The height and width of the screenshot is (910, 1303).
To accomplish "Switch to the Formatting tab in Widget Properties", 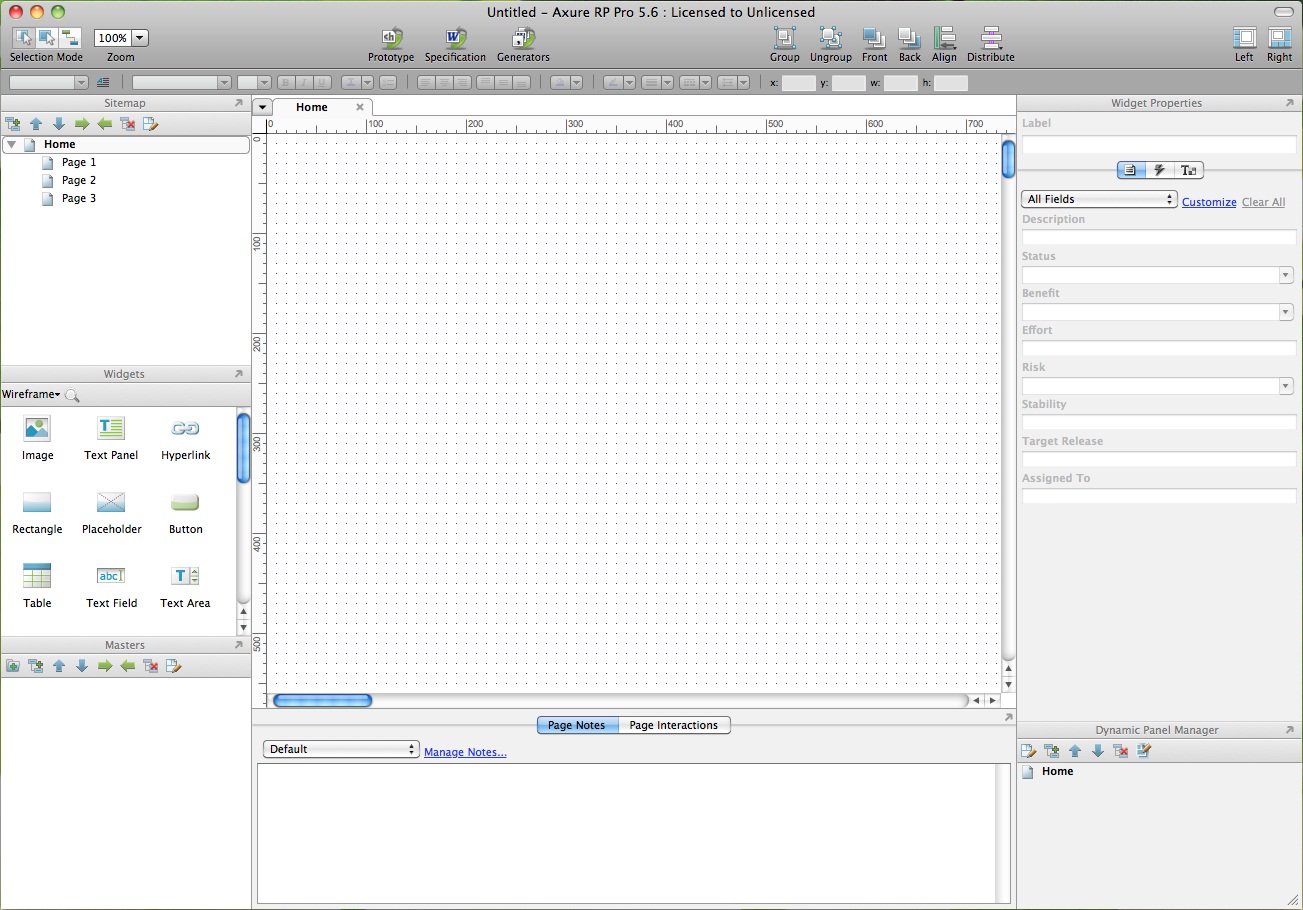I will (x=1188, y=170).
